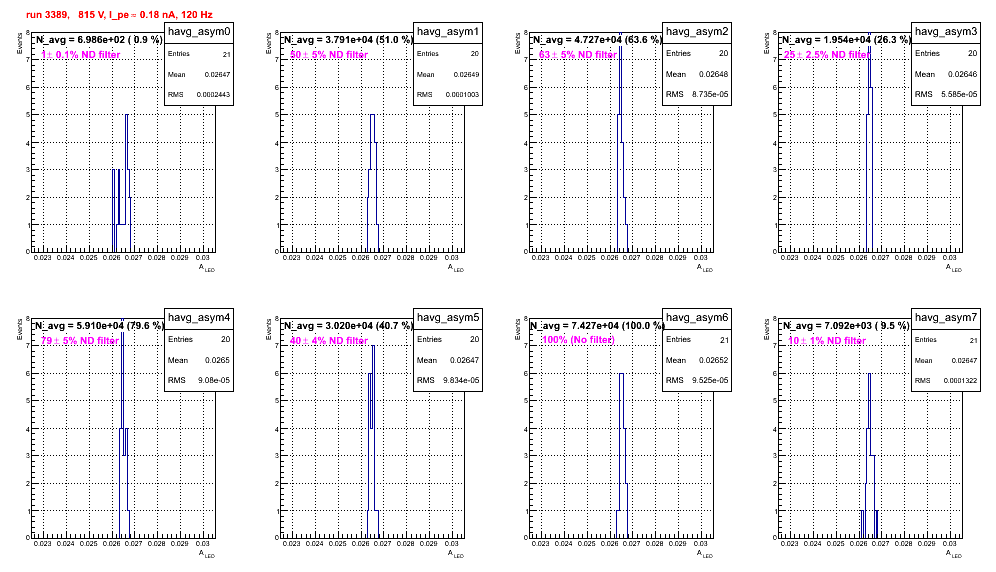
Task: Select the havg_asym7 stats box title
Action: (x=946, y=318)
